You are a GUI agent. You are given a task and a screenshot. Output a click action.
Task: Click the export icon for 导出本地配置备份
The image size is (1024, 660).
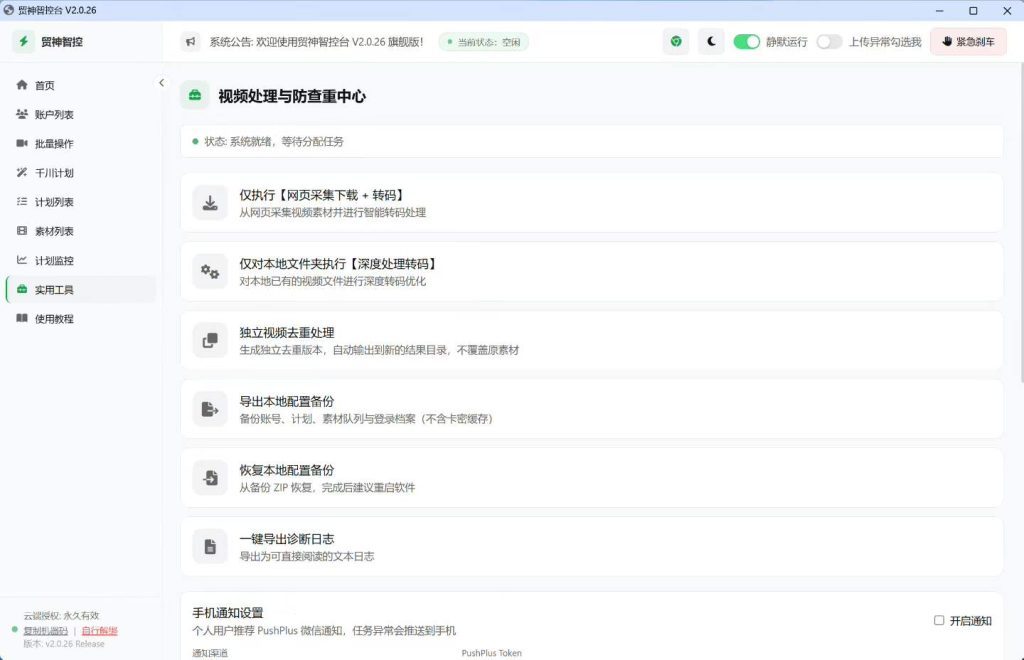click(210, 409)
